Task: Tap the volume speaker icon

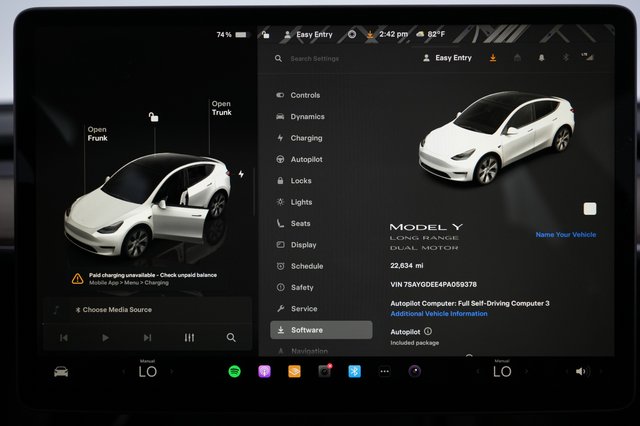Action: [580, 371]
